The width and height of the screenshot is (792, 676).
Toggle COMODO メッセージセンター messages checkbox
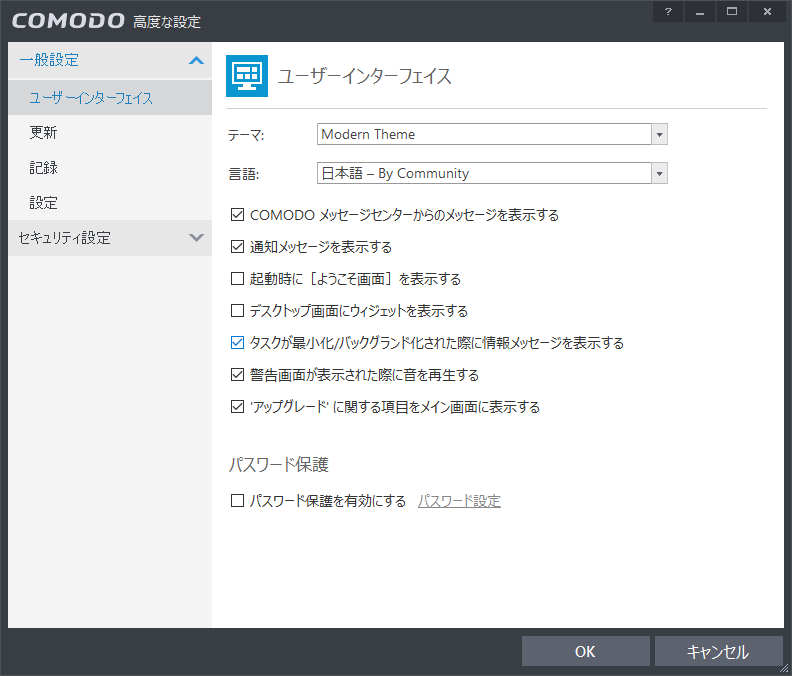pyautogui.click(x=237, y=215)
